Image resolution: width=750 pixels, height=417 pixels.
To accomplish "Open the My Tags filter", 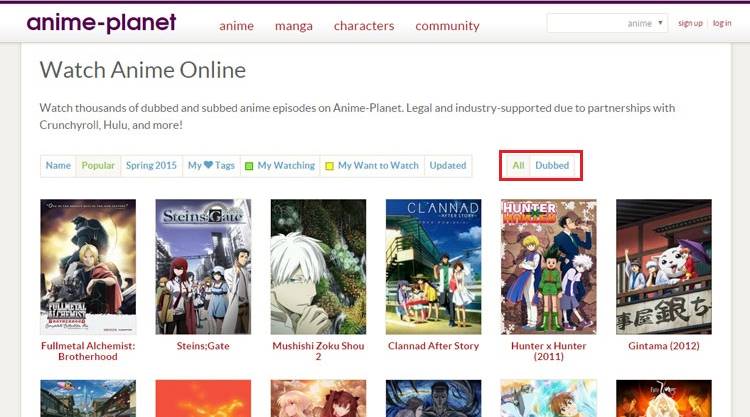I will point(211,165).
